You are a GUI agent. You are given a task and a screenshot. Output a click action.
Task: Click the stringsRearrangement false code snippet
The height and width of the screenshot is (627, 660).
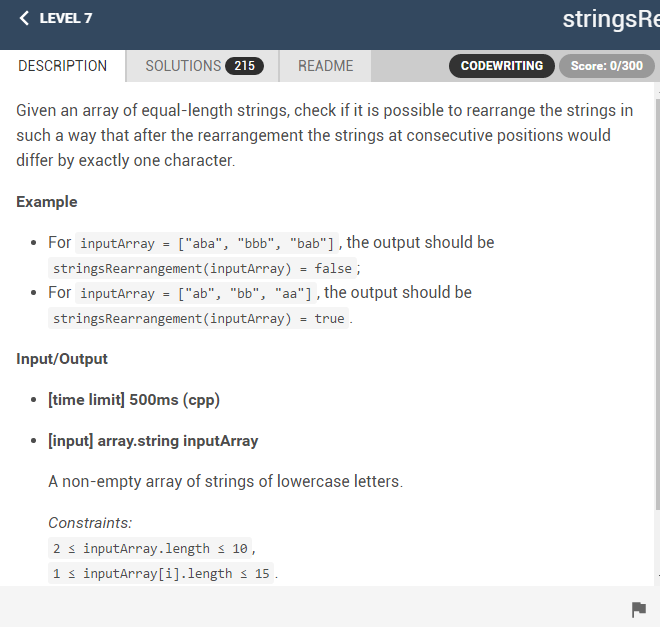click(x=203, y=268)
